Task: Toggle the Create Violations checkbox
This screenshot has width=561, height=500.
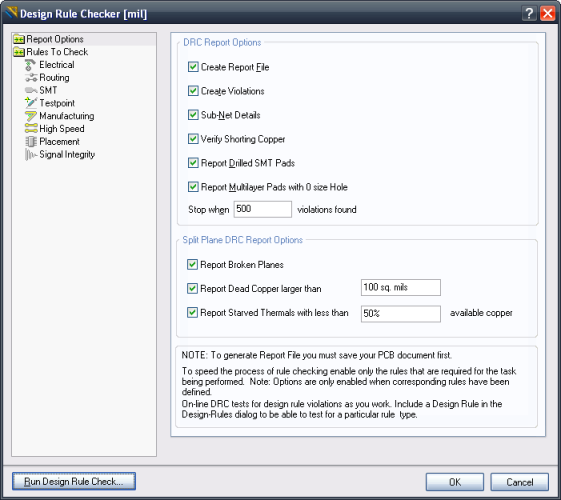Action: (x=193, y=91)
